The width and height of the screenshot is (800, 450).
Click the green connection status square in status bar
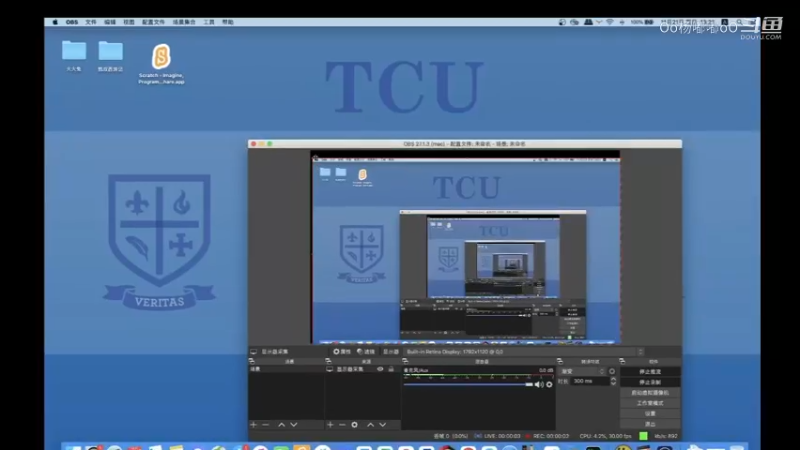click(643, 436)
